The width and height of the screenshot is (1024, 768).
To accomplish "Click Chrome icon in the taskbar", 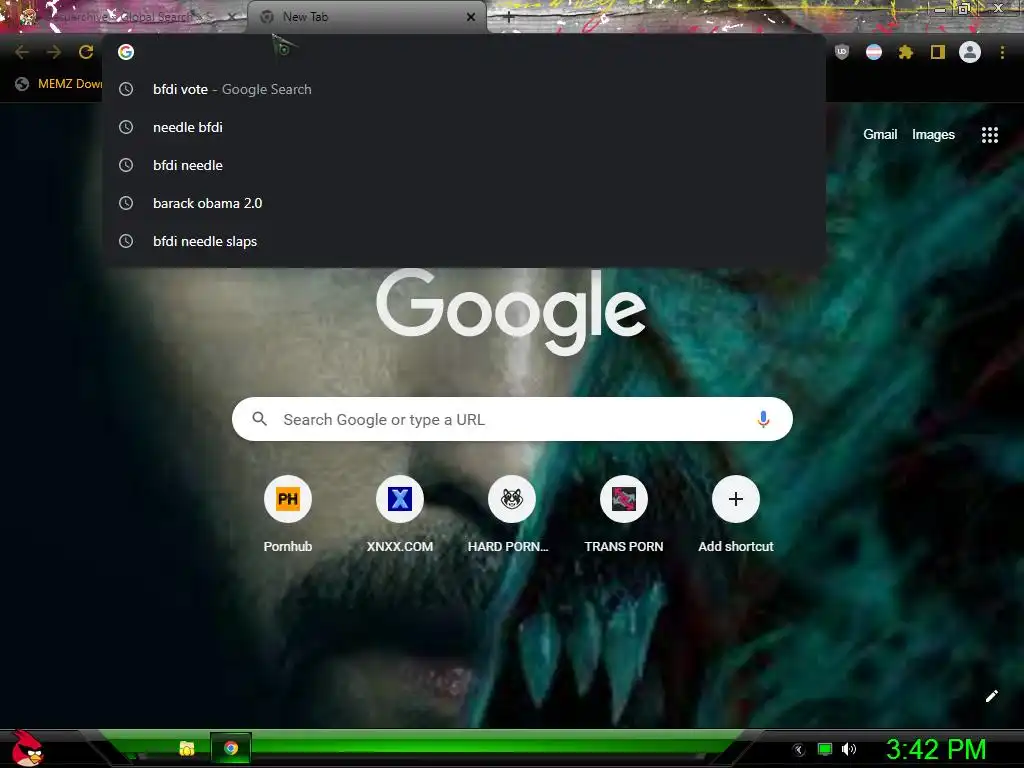I will [x=231, y=748].
